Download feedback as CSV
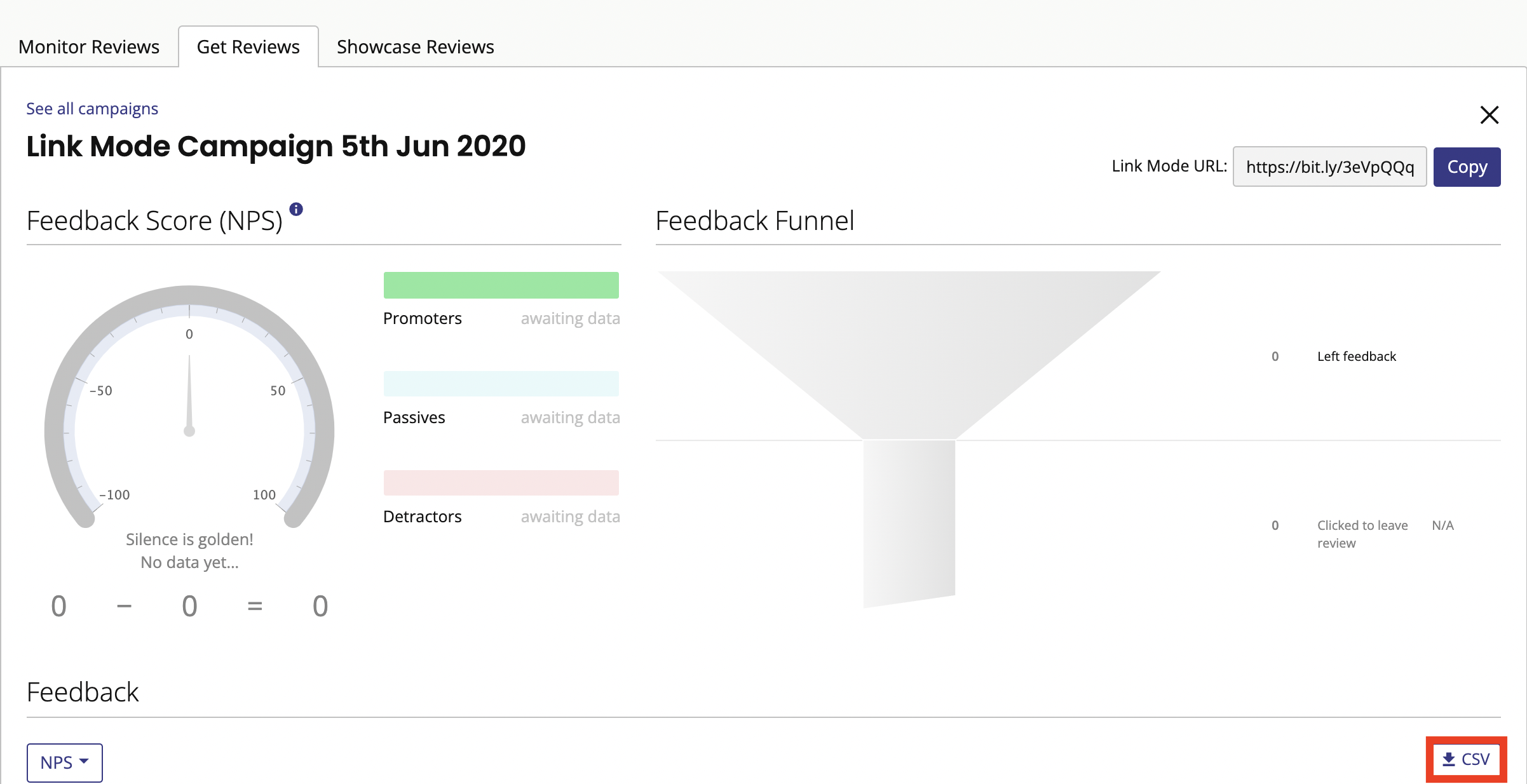 (1466, 759)
